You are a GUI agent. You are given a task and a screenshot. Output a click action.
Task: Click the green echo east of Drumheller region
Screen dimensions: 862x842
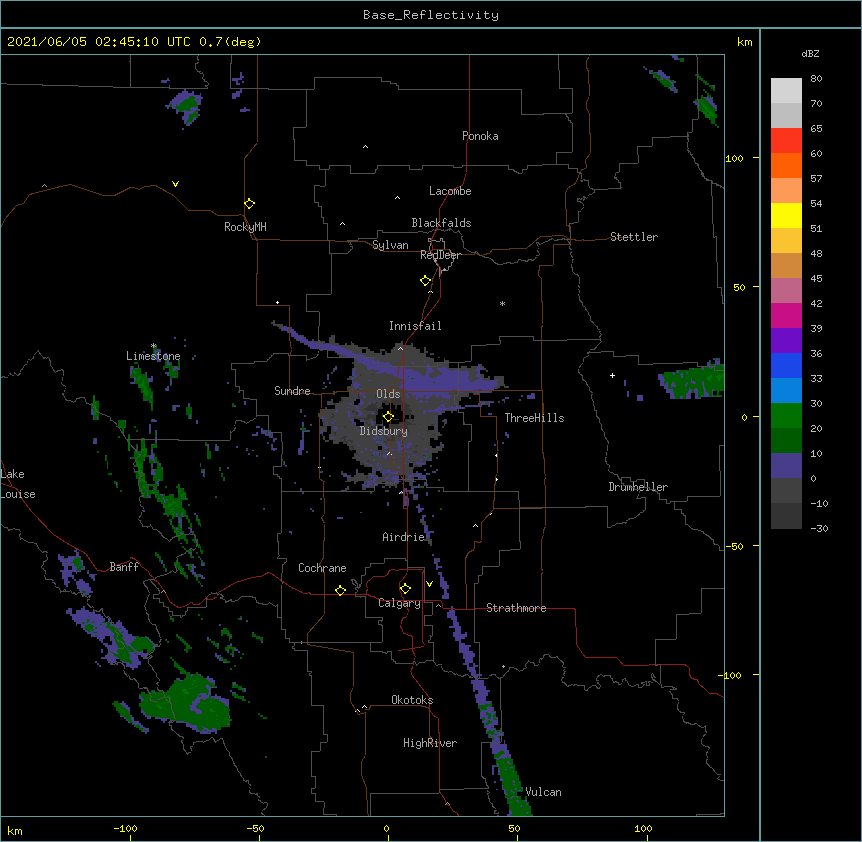pyautogui.click(x=694, y=380)
